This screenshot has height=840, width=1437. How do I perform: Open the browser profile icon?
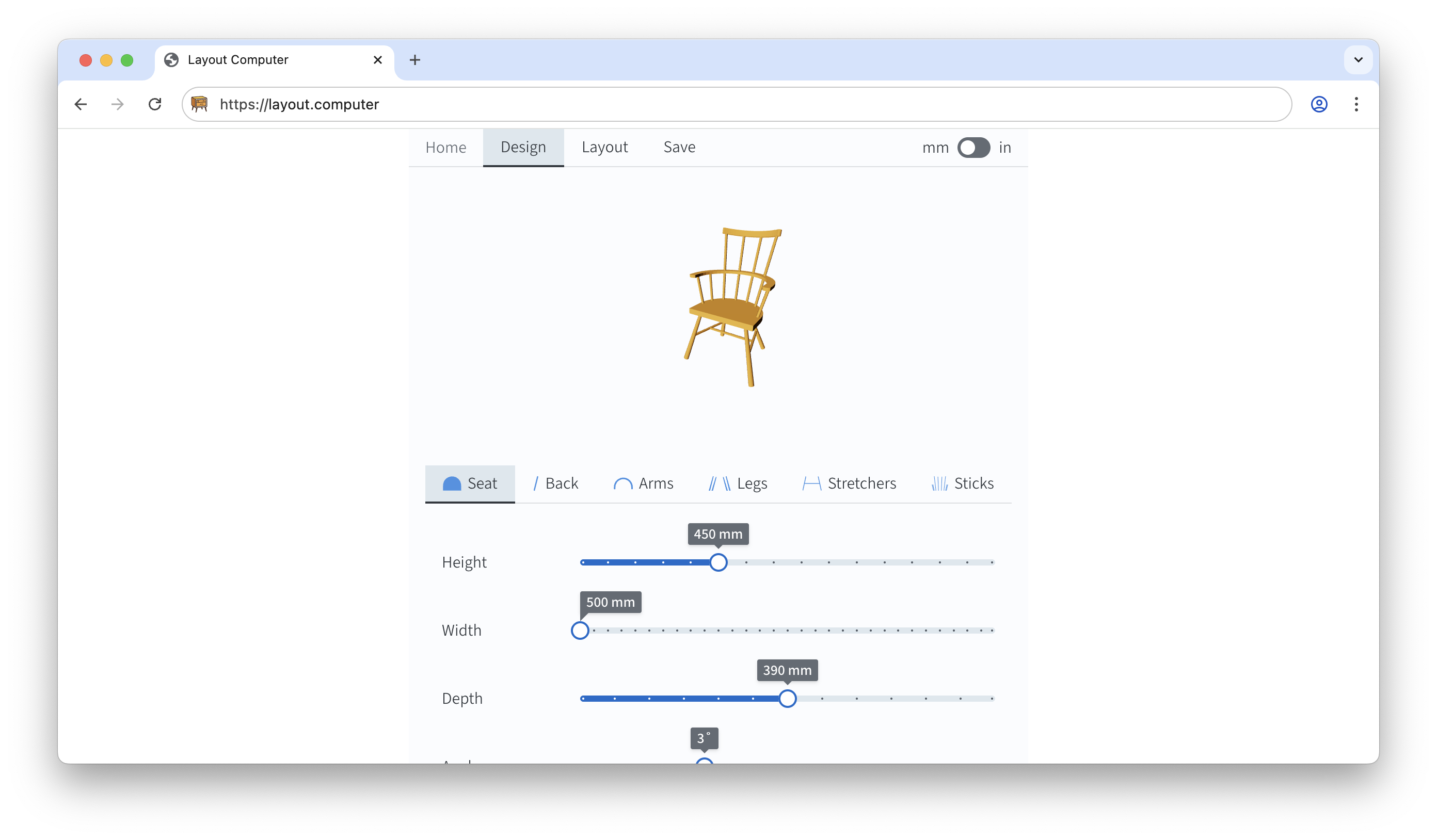pyautogui.click(x=1318, y=104)
